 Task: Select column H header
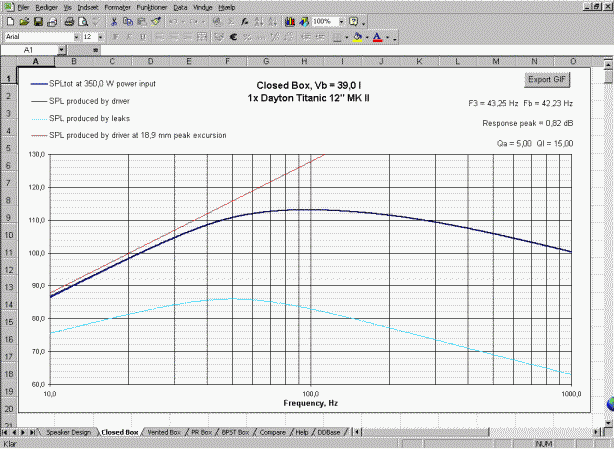tap(304, 61)
